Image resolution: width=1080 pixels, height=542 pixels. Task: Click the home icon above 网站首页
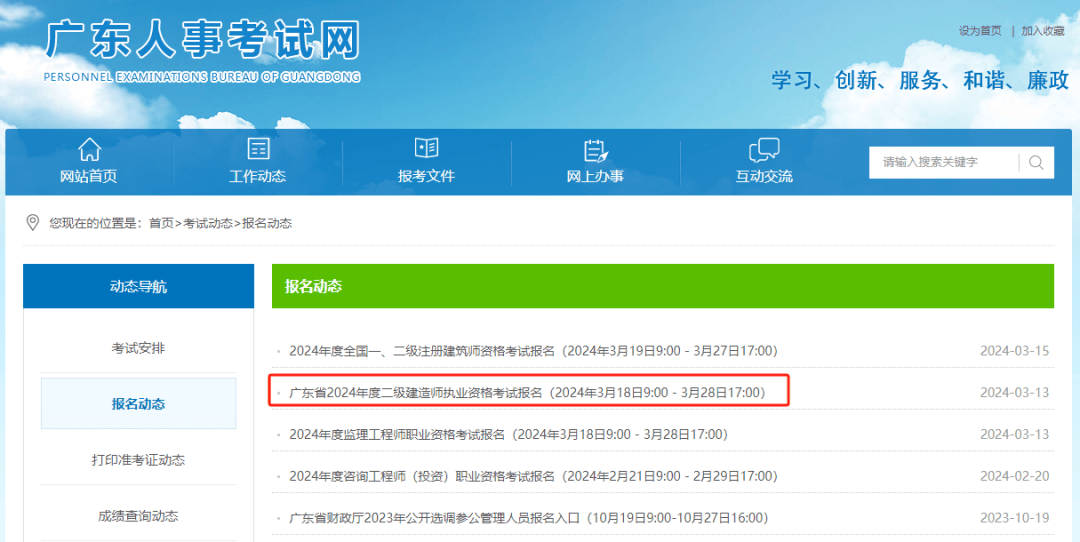89,149
